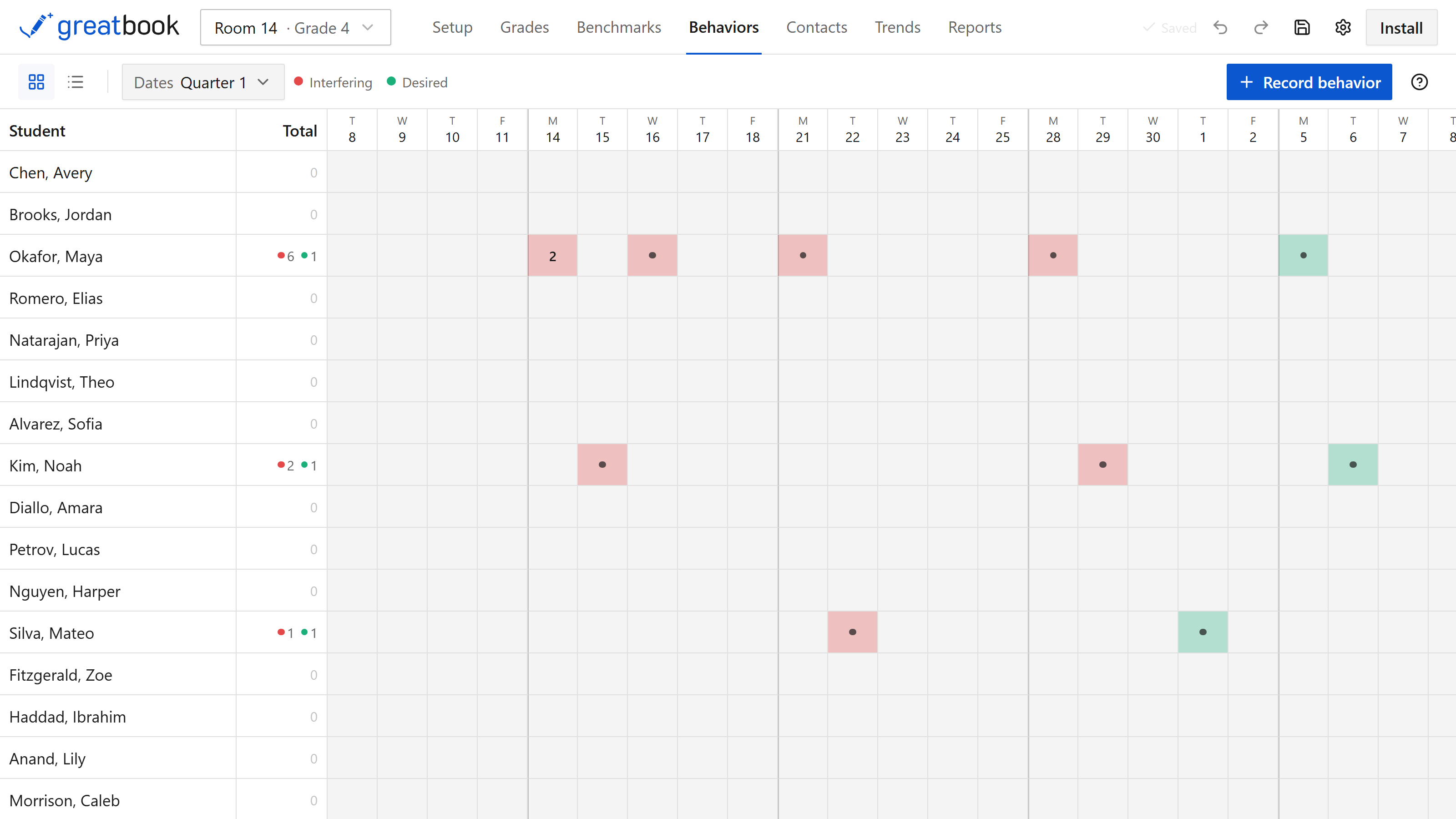Click the save disk icon

click(x=1302, y=28)
